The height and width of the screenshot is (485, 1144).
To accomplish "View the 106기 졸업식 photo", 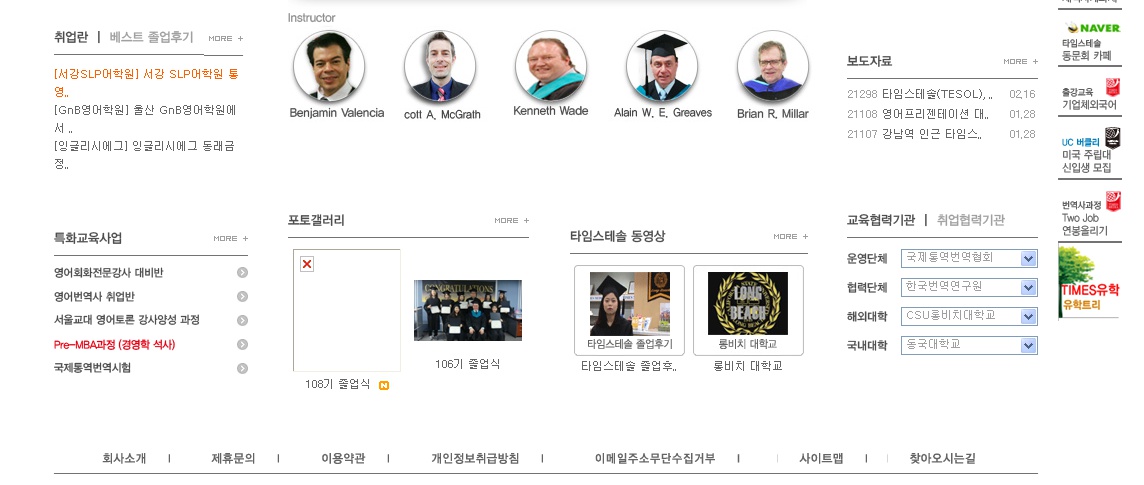I will [468, 310].
